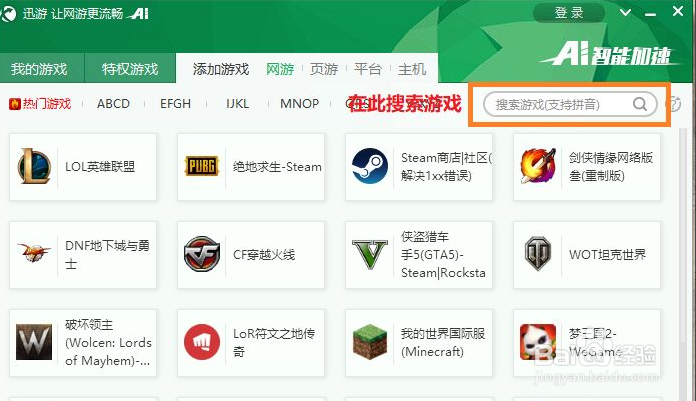The height and width of the screenshot is (401, 696).
Task: Select the 页游 category
Action: coord(324,69)
